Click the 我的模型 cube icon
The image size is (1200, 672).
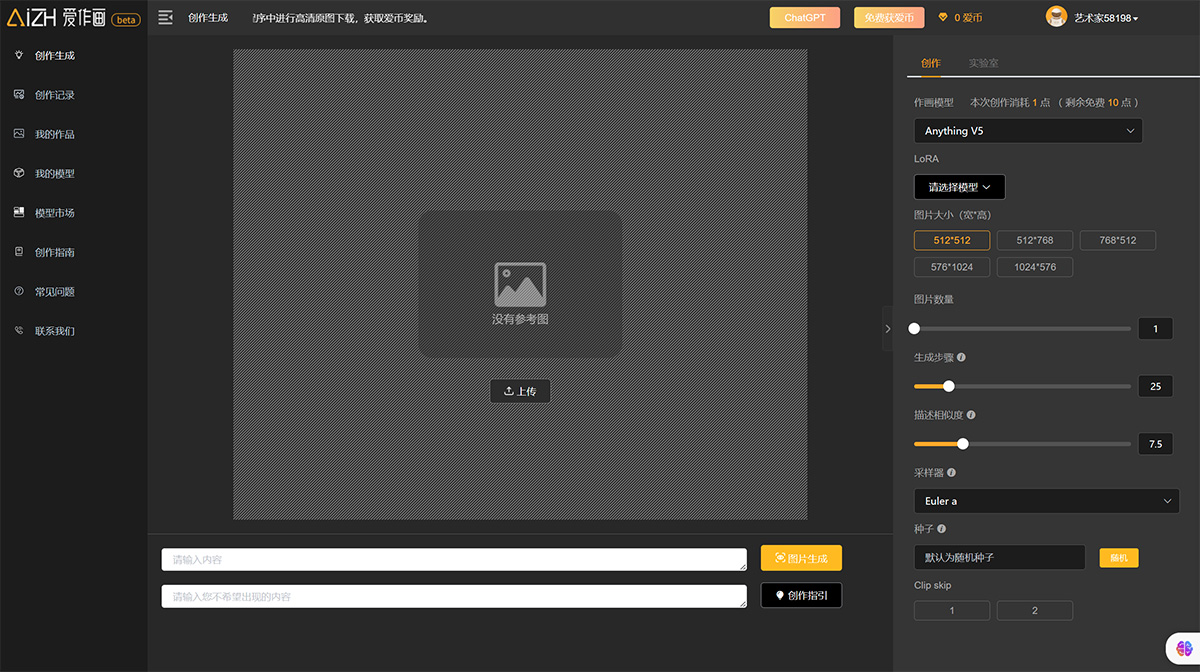point(18,173)
